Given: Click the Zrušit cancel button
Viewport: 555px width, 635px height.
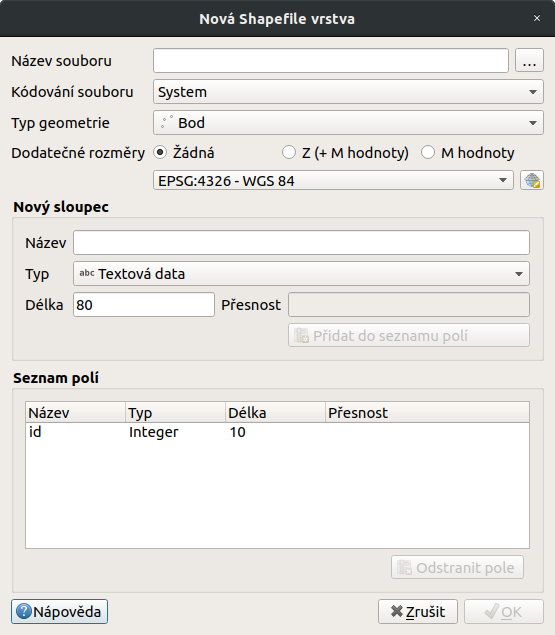Looking at the screenshot, I should click(x=418, y=612).
